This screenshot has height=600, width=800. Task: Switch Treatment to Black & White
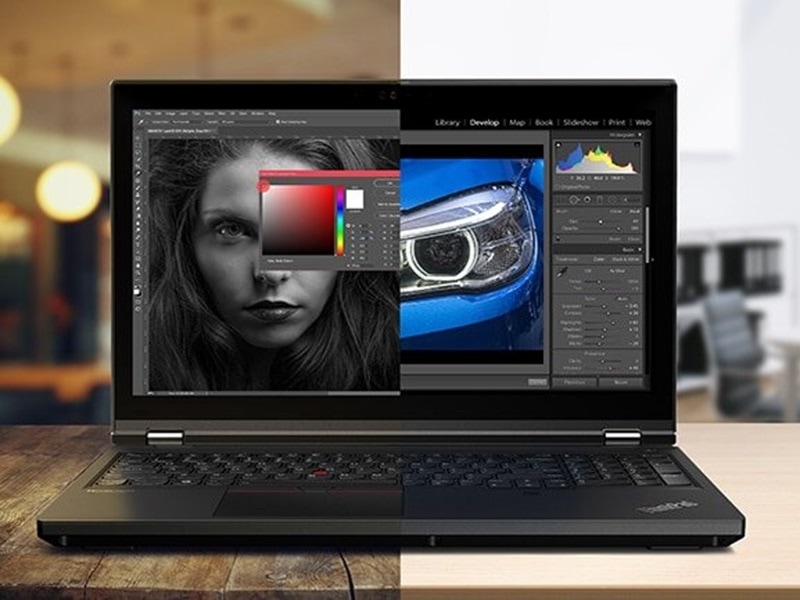(626, 259)
